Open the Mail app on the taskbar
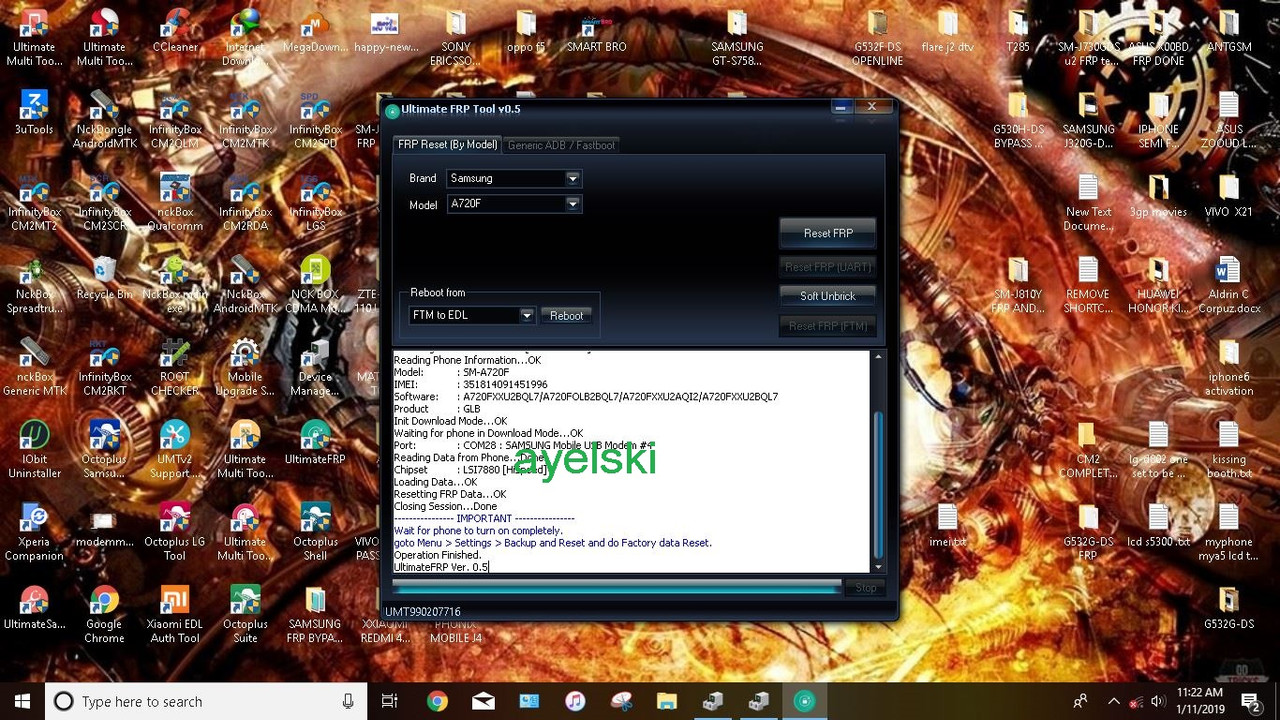1280x720 pixels. (x=483, y=701)
